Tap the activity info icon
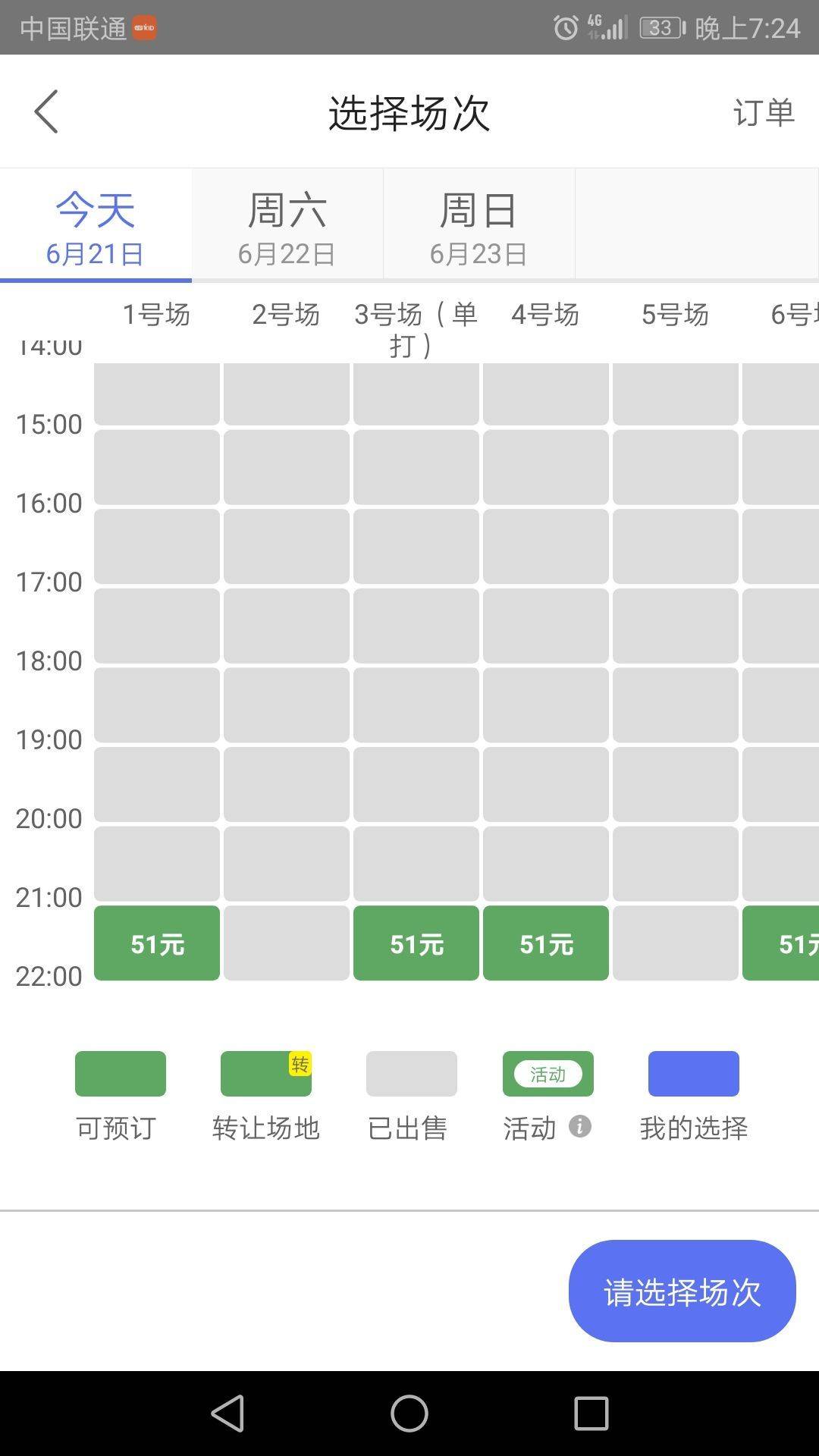 click(580, 1126)
